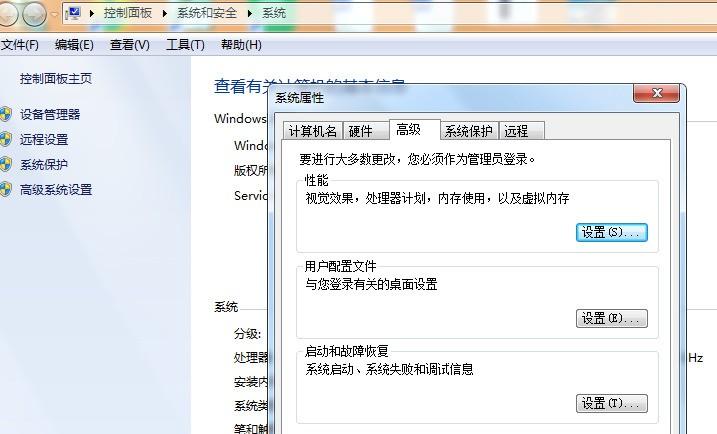Expand breadcrumb arrow before 系统 in address bar

pos(250,14)
